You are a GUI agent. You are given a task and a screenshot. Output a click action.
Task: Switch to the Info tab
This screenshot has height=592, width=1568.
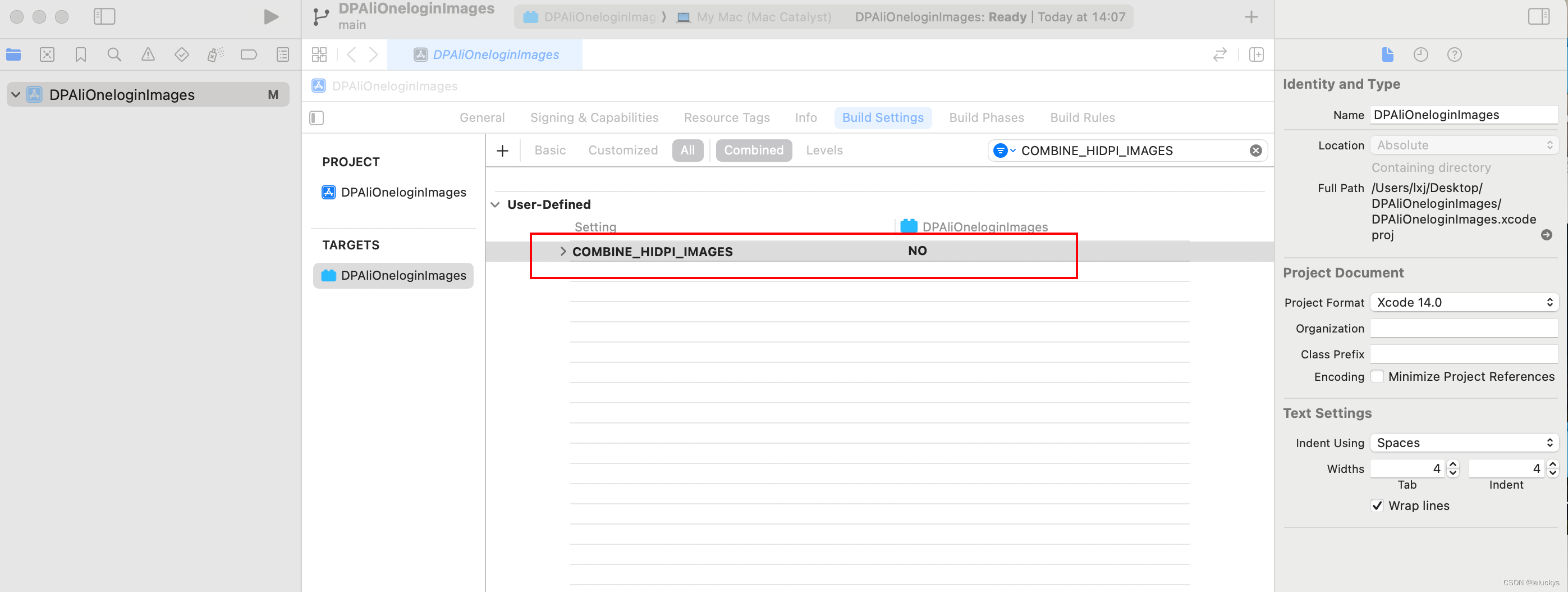point(806,117)
